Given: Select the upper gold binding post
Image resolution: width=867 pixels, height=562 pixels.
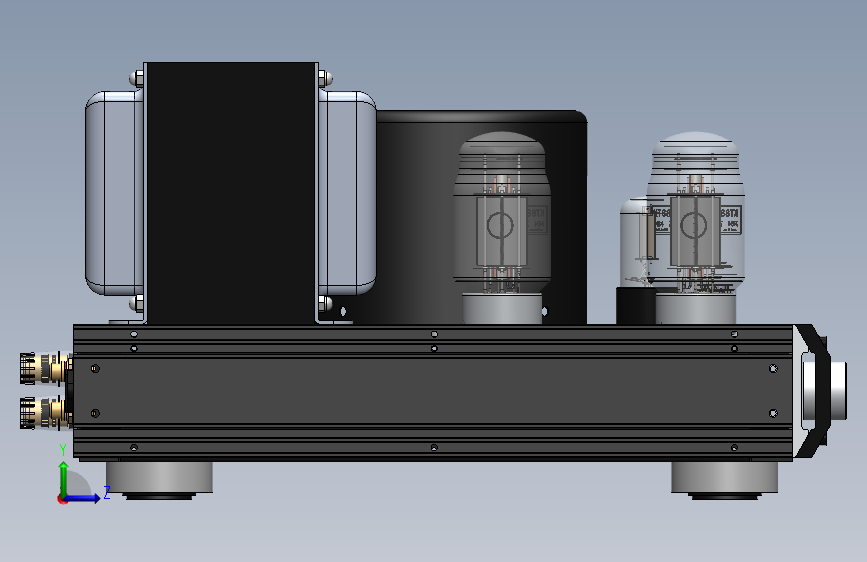Looking at the screenshot, I should pos(46,368).
